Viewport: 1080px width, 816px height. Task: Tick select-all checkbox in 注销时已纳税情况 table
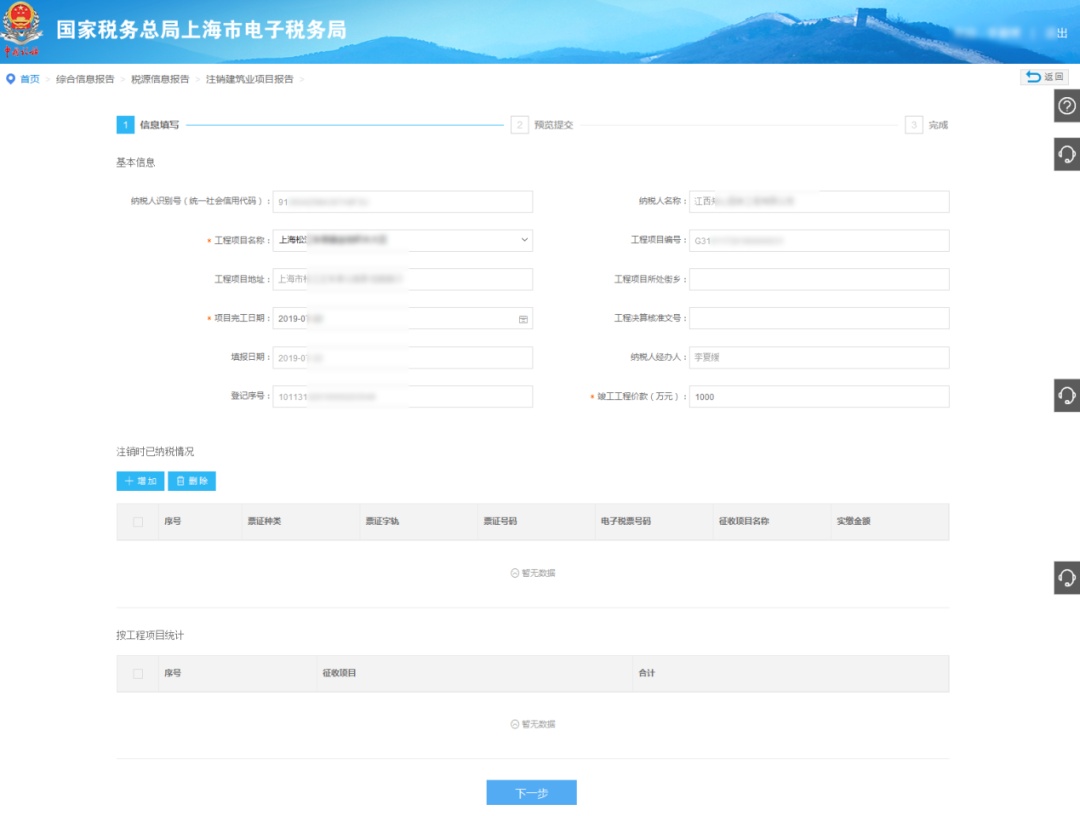pyautogui.click(x=138, y=522)
